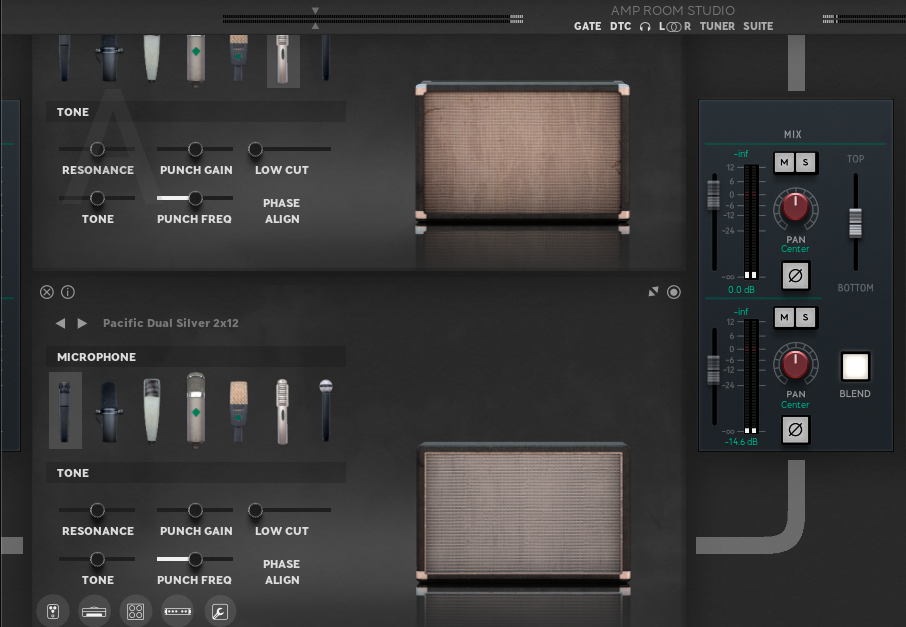This screenshot has width=906, height=627.
Task: Click Phase Align in the lower Tone section
Action: (x=281, y=572)
